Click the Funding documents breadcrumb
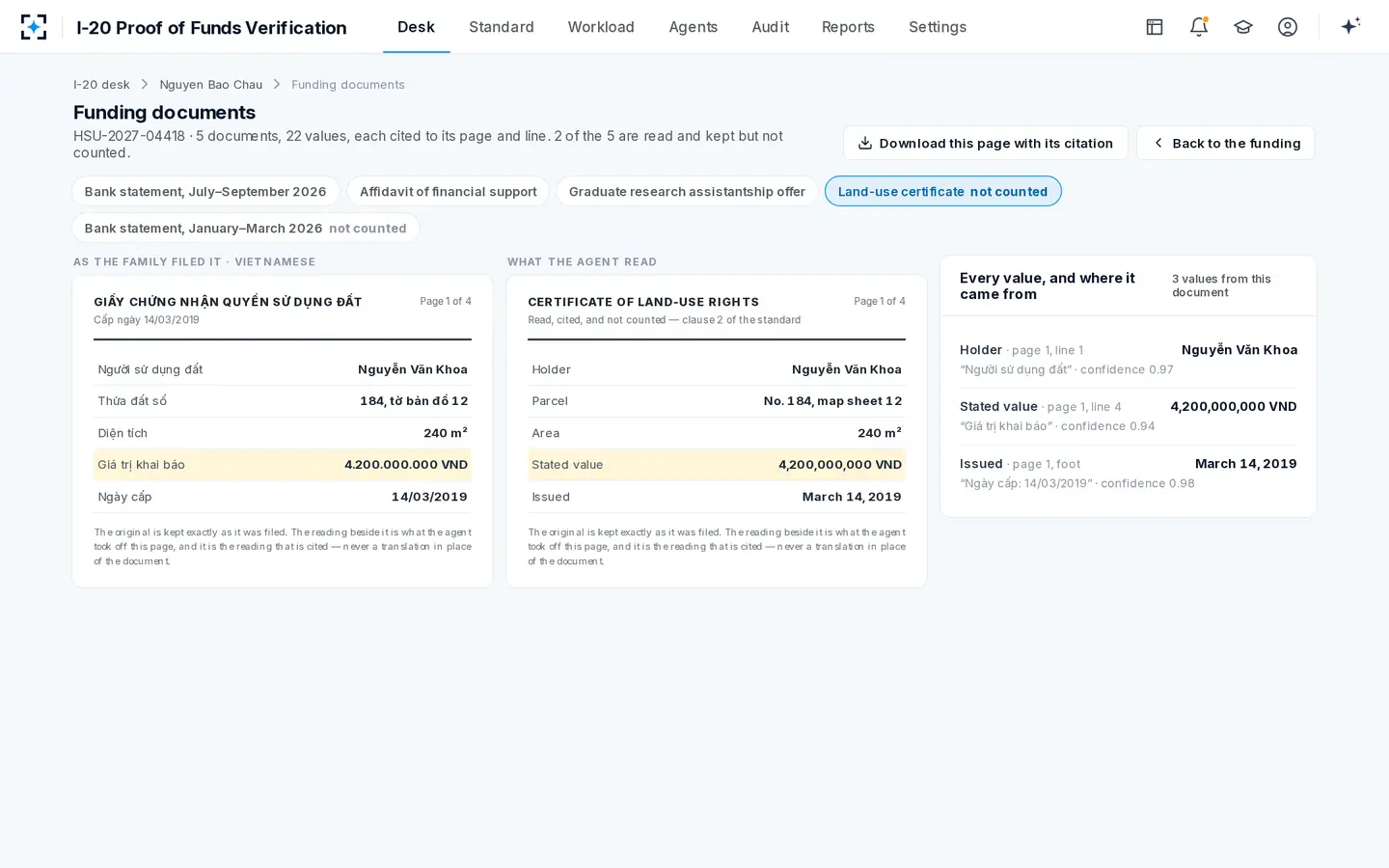 click(x=348, y=85)
